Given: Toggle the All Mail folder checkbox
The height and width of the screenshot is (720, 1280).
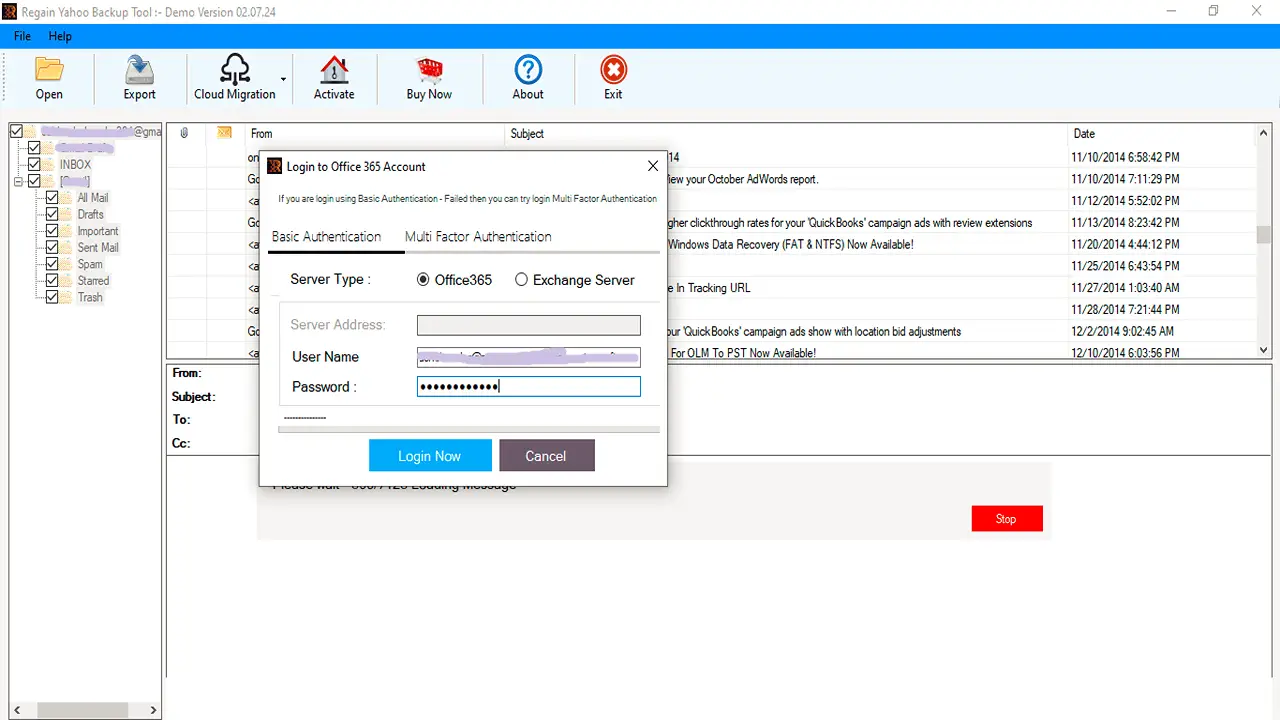Looking at the screenshot, I should pos(52,198).
